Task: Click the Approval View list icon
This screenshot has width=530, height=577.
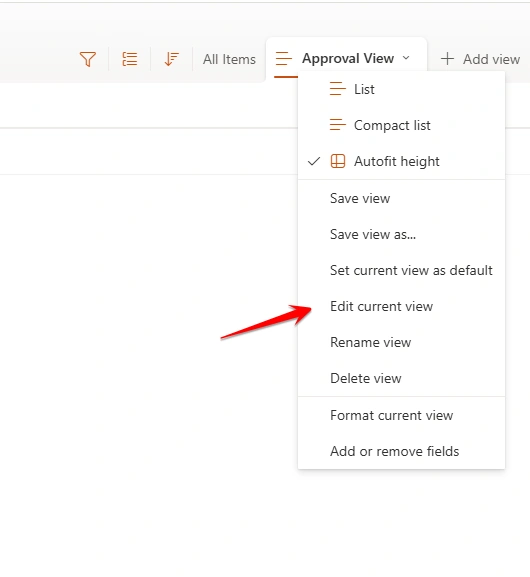Action: 283,59
